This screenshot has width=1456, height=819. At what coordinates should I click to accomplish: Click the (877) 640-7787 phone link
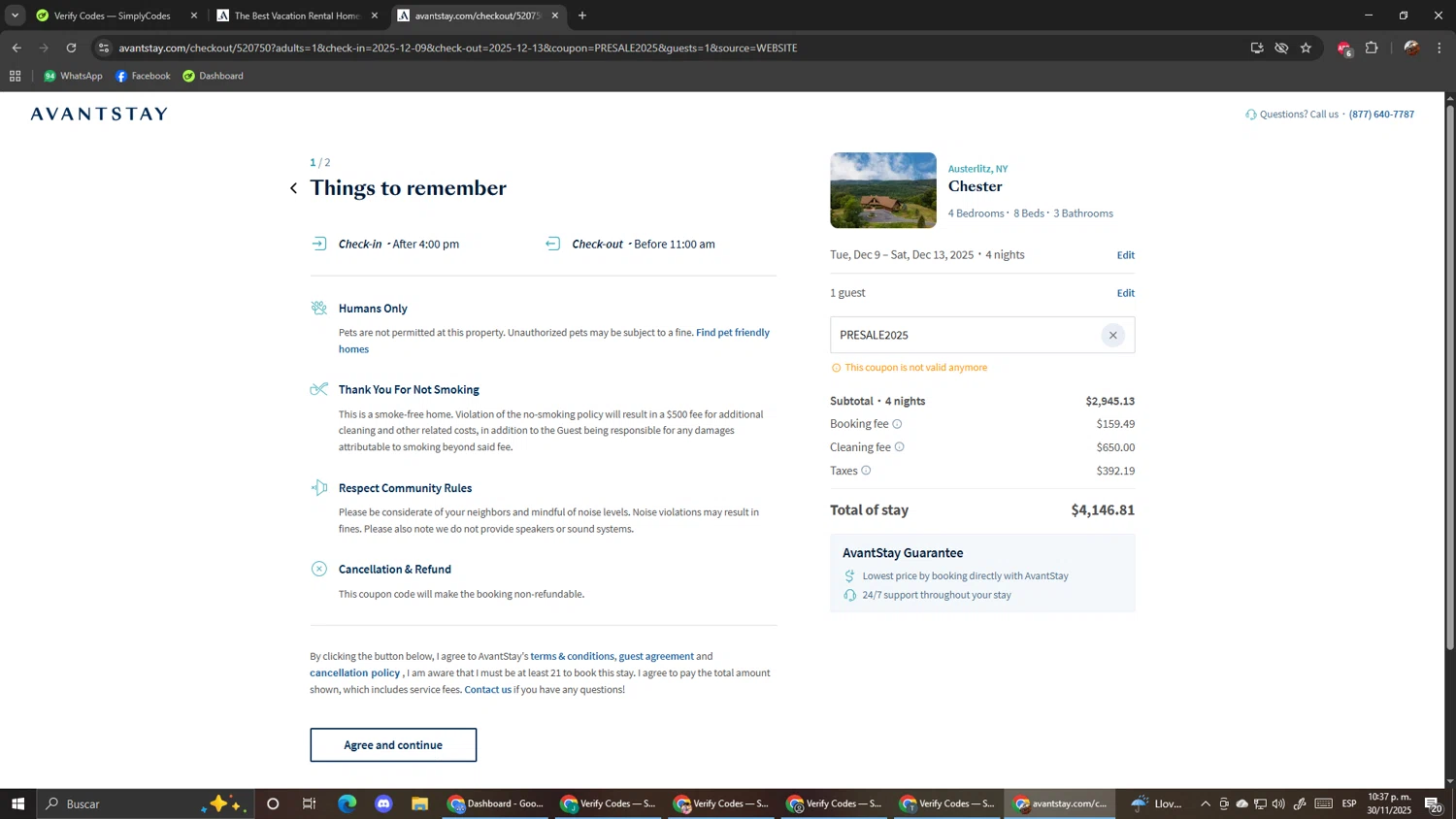(1381, 115)
